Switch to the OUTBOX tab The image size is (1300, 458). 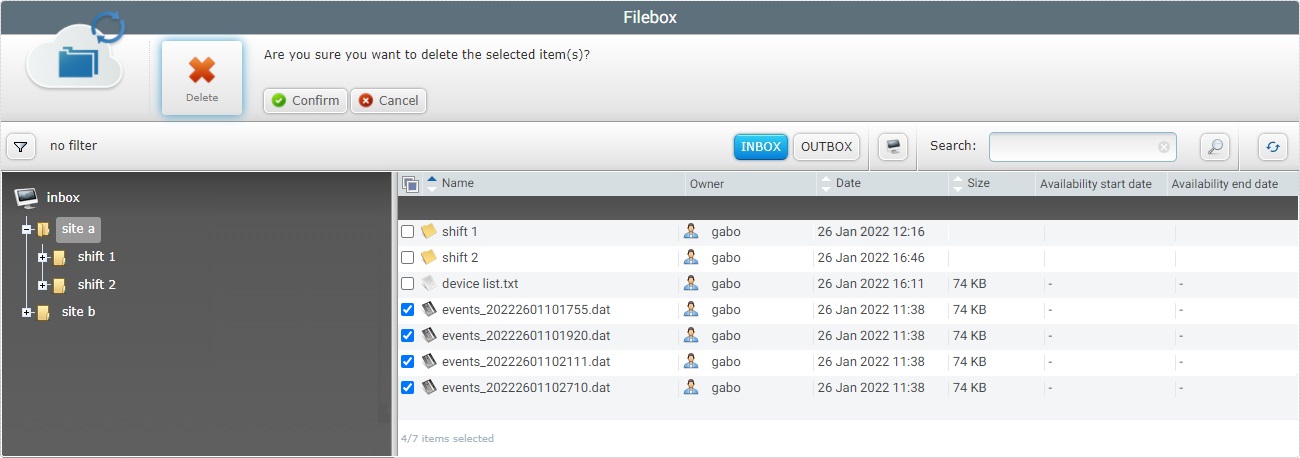827,147
